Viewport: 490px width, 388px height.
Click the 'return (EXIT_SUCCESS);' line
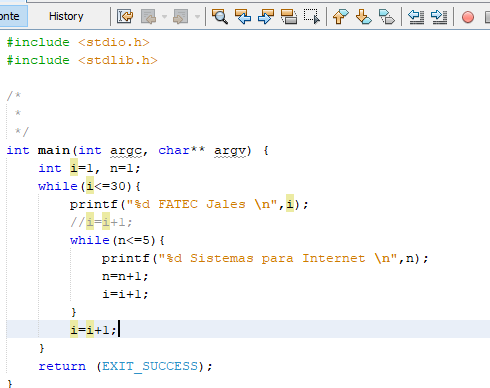(125, 366)
